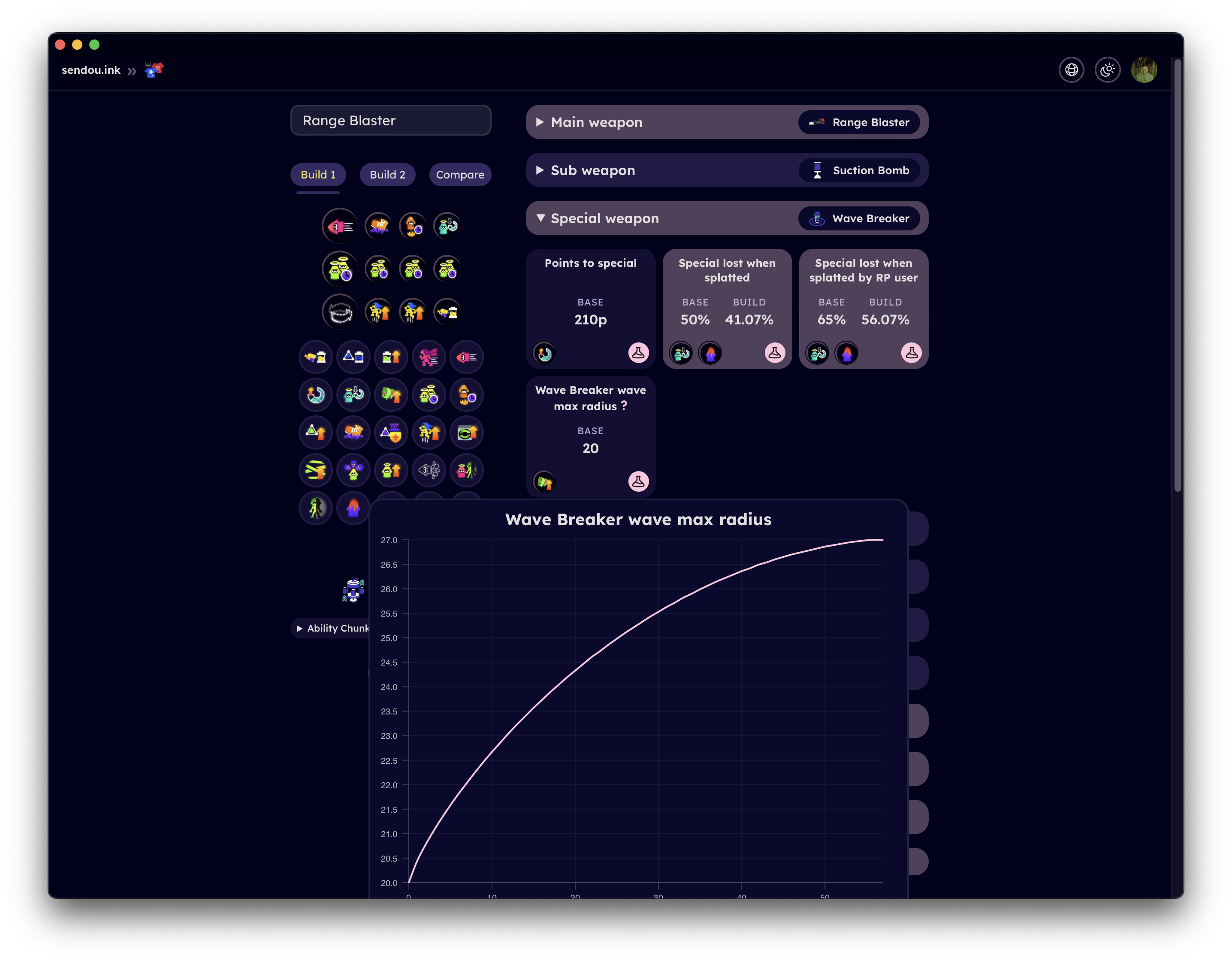The image size is (1232, 962).
Task: Expand the Ability Chunks section
Action: (x=333, y=628)
